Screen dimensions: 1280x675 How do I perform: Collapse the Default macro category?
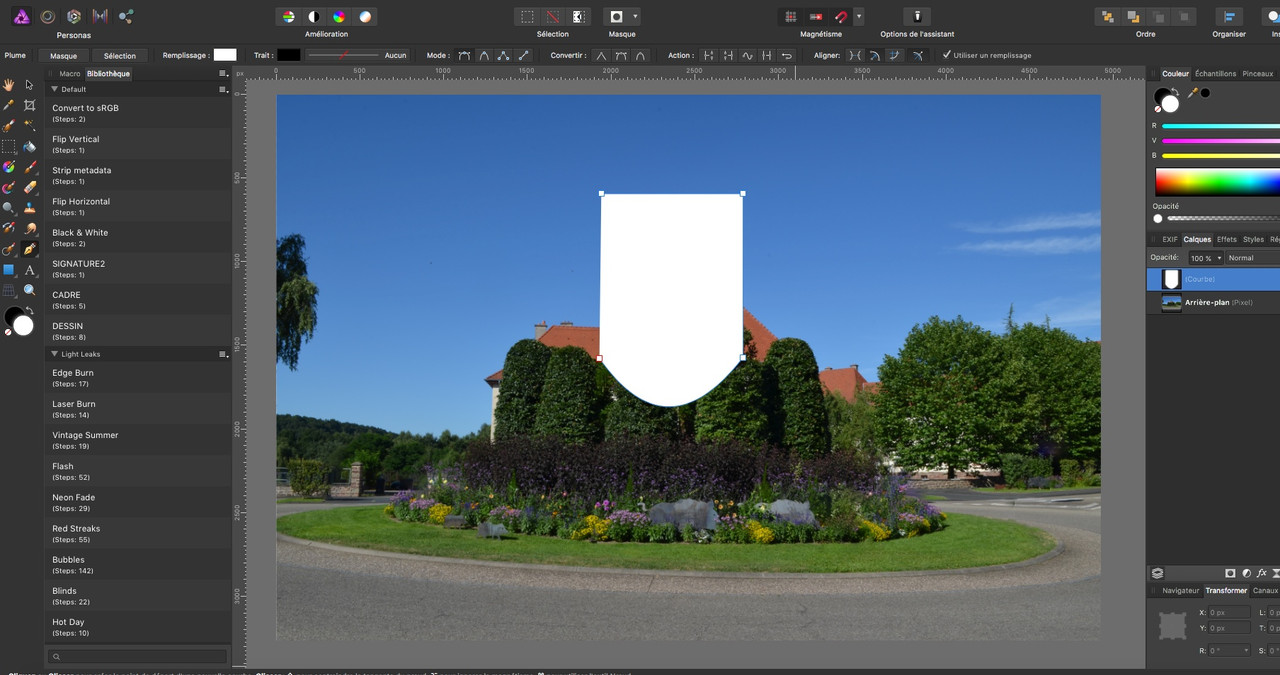tap(54, 89)
